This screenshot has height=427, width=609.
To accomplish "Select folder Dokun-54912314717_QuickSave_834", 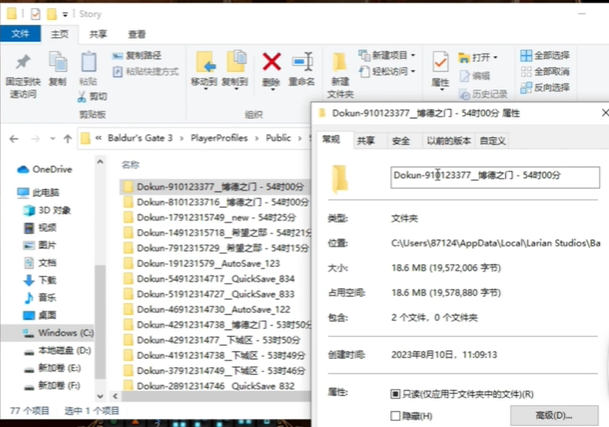I will coord(209,279).
